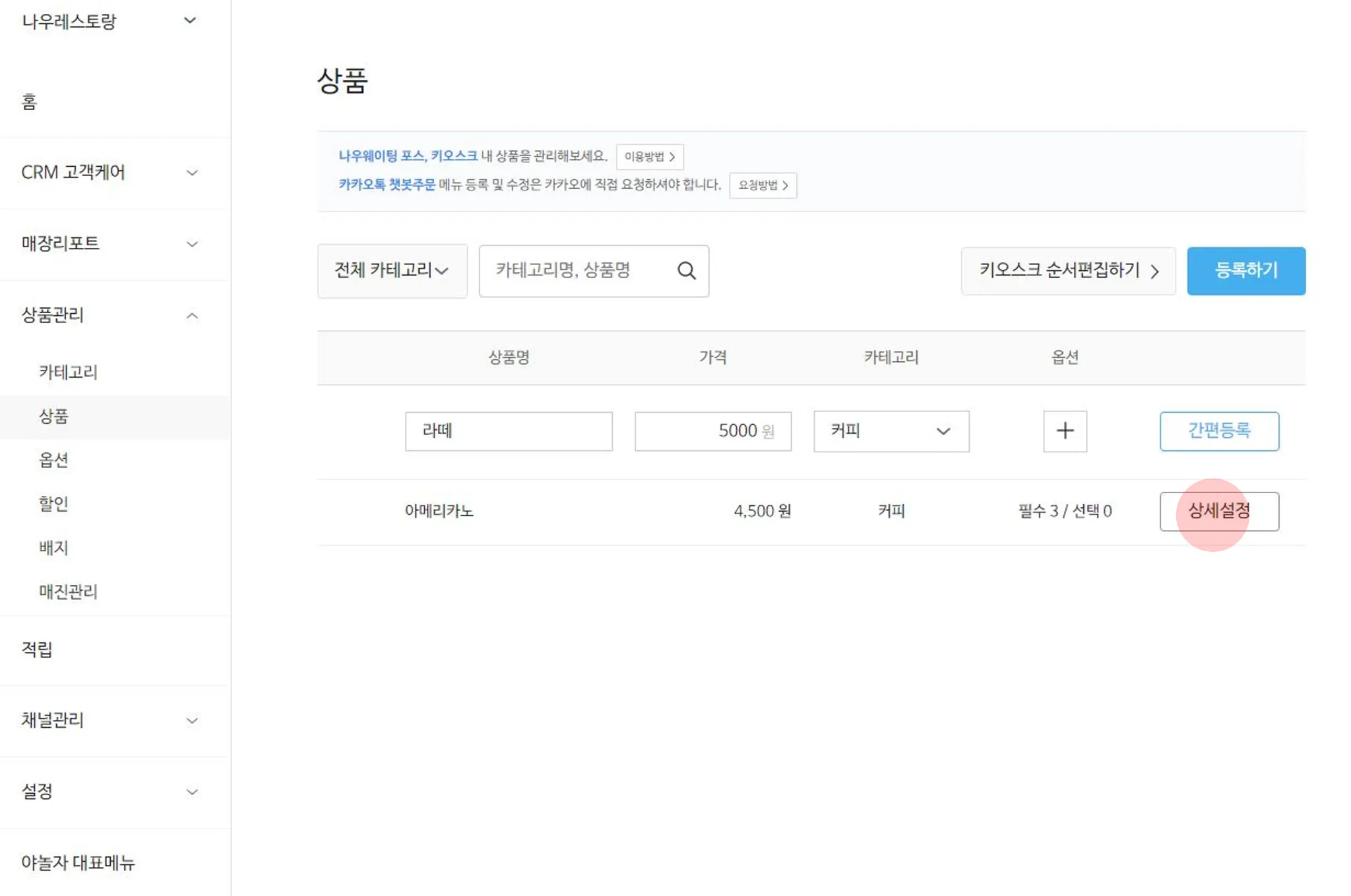
Task: Open the 요청방법 guide link
Action: pyautogui.click(x=762, y=185)
